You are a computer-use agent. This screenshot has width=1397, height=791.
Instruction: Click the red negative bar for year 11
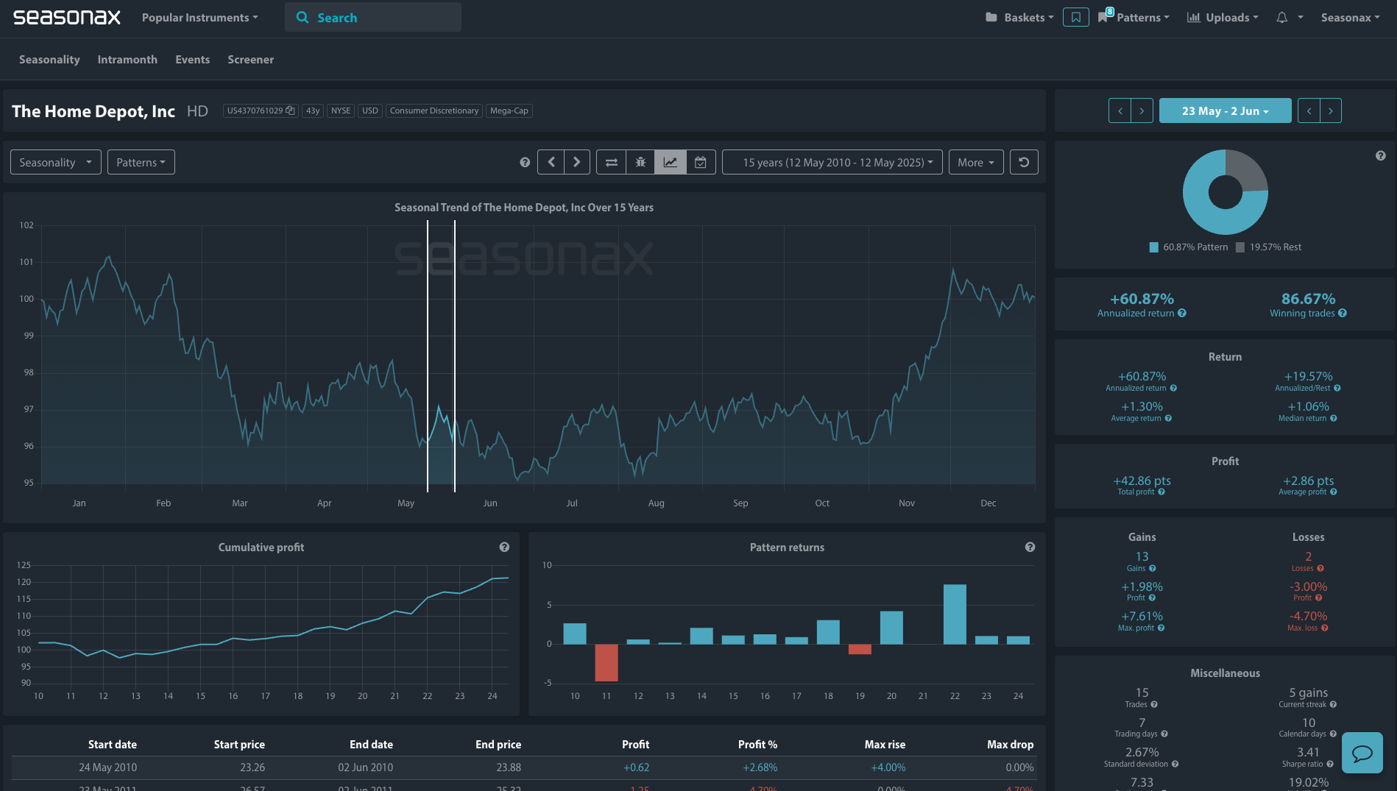[606, 662]
